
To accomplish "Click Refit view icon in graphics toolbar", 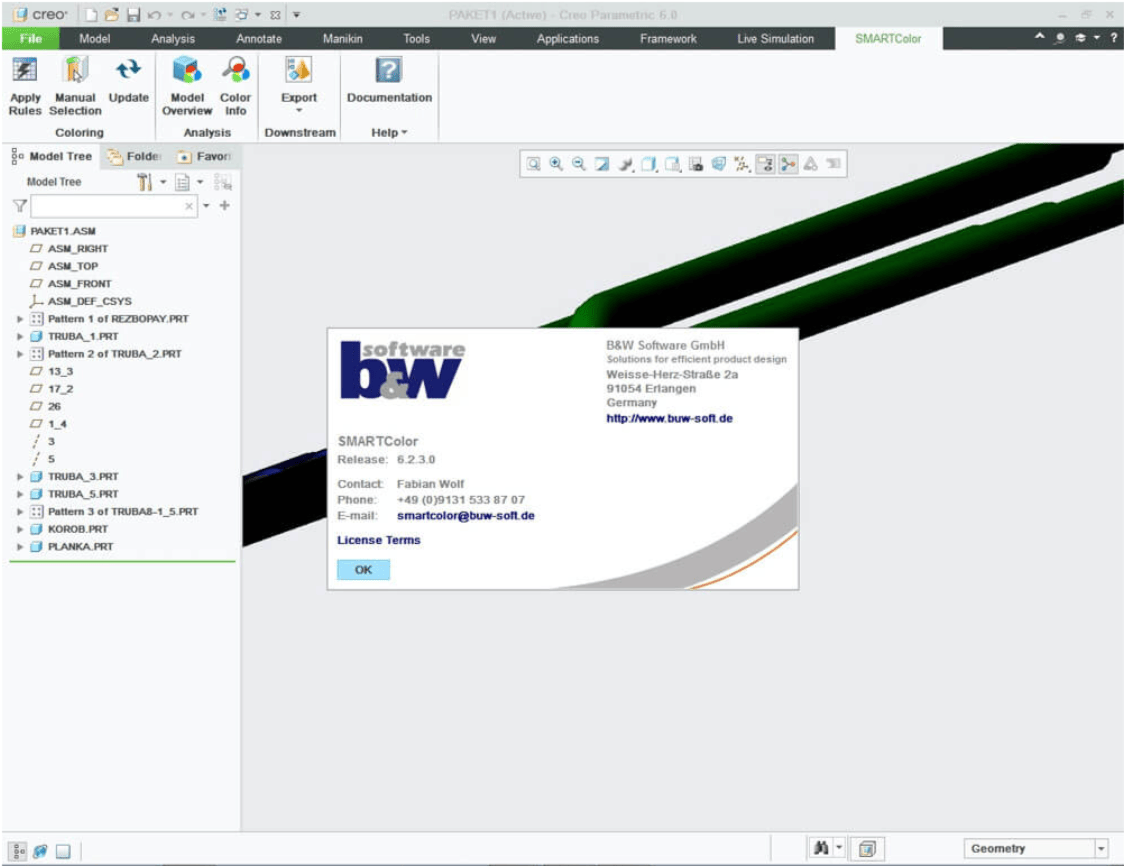I will pos(533,164).
